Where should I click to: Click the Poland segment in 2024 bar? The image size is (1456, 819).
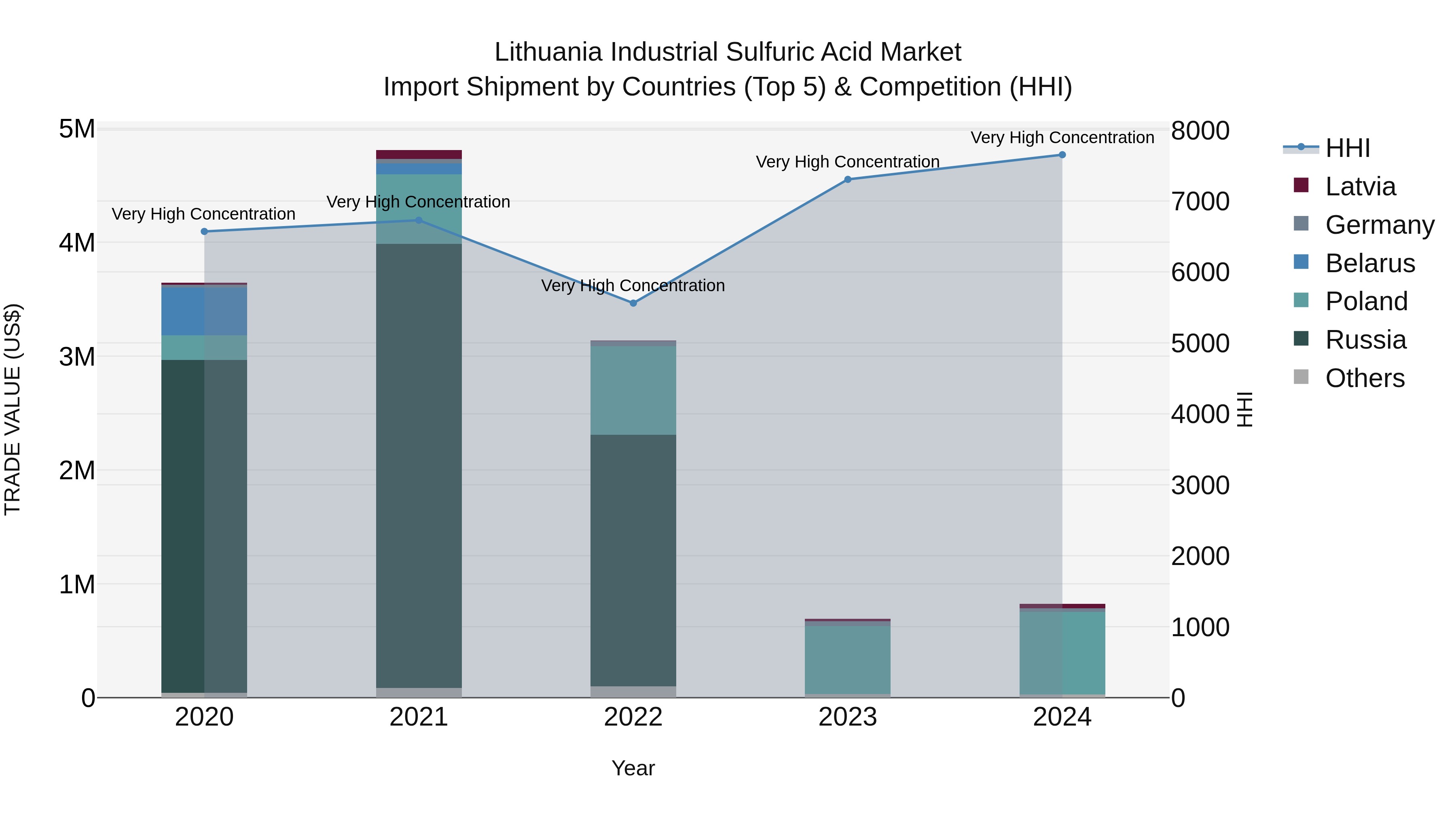(1062, 654)
